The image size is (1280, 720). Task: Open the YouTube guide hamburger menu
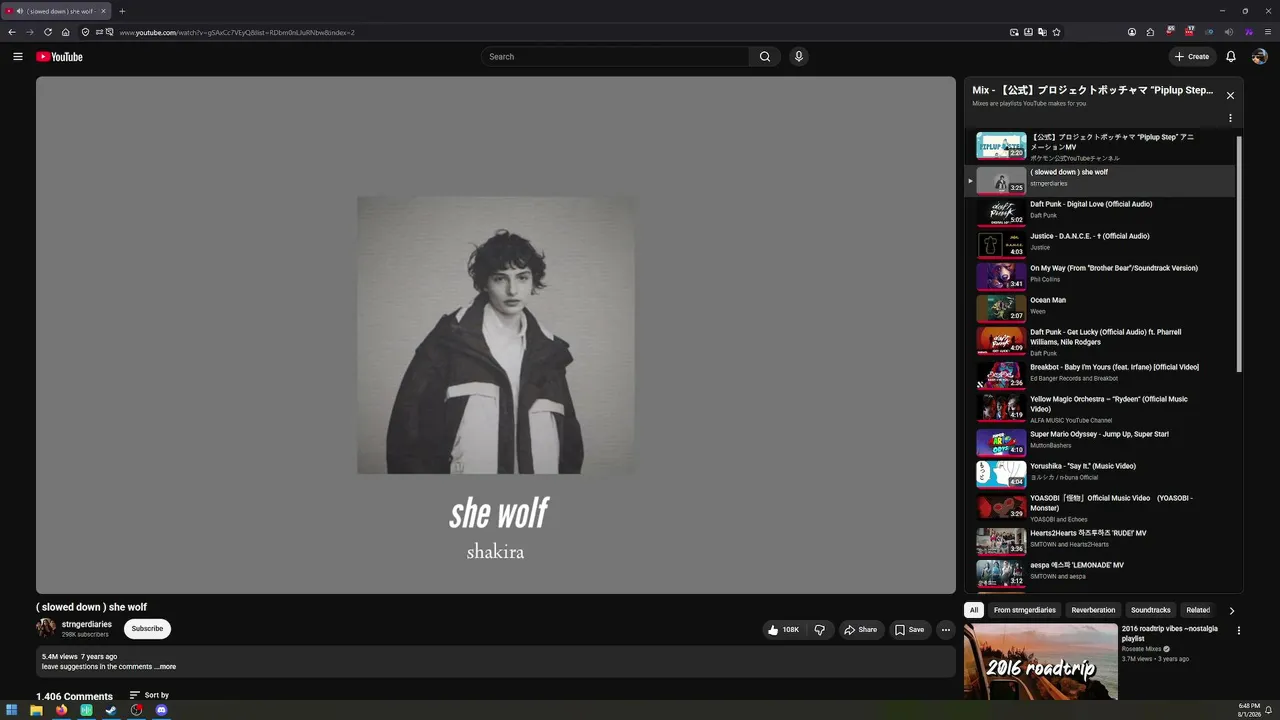click(x=18, y=57)
